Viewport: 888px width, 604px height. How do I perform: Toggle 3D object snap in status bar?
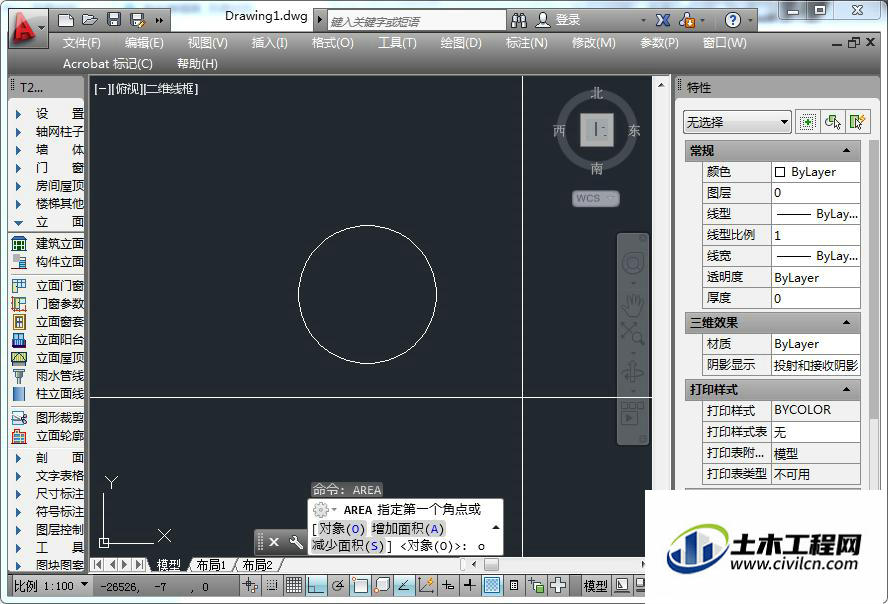click(382, 585)
